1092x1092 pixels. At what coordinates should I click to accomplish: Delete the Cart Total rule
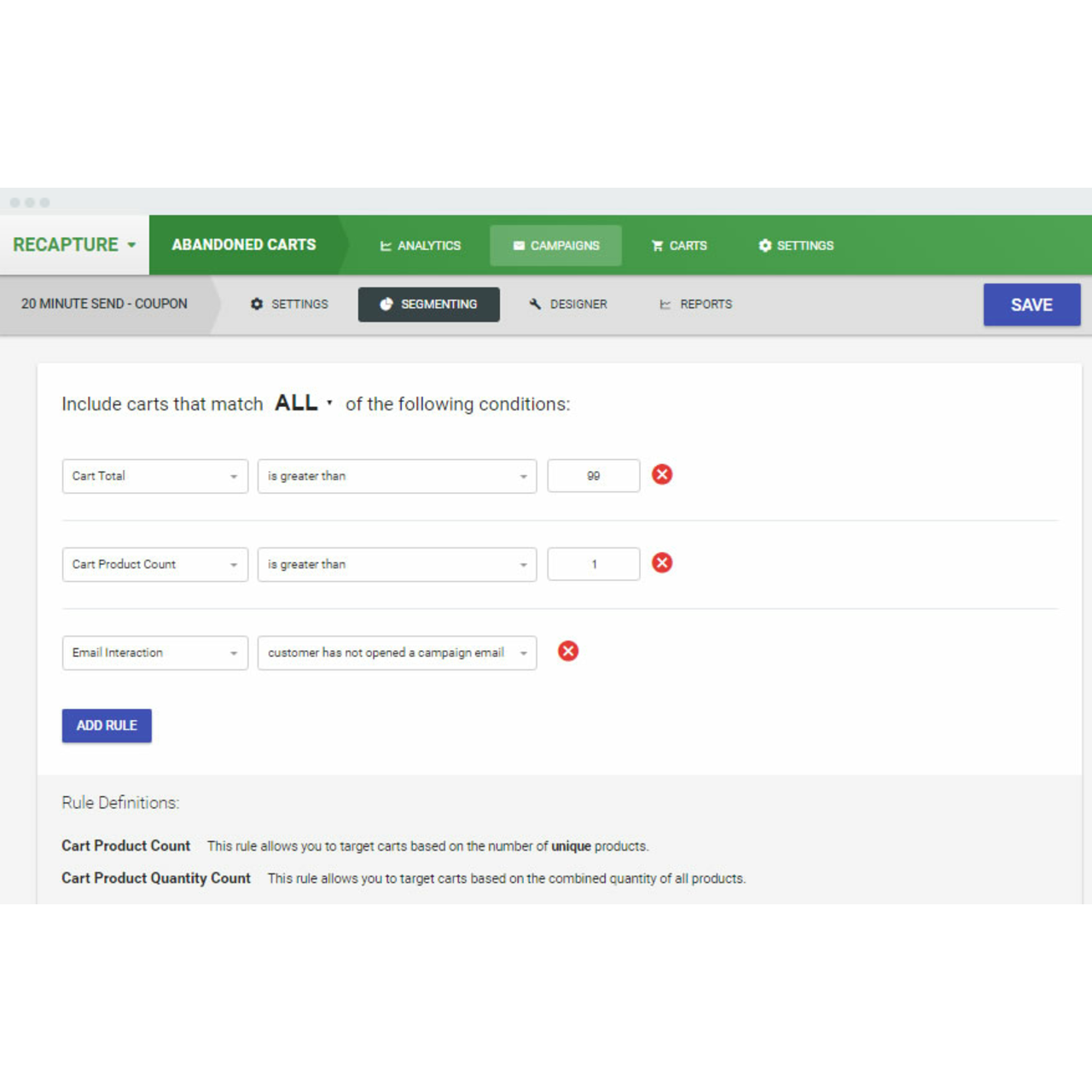click(x=662, y=475)
